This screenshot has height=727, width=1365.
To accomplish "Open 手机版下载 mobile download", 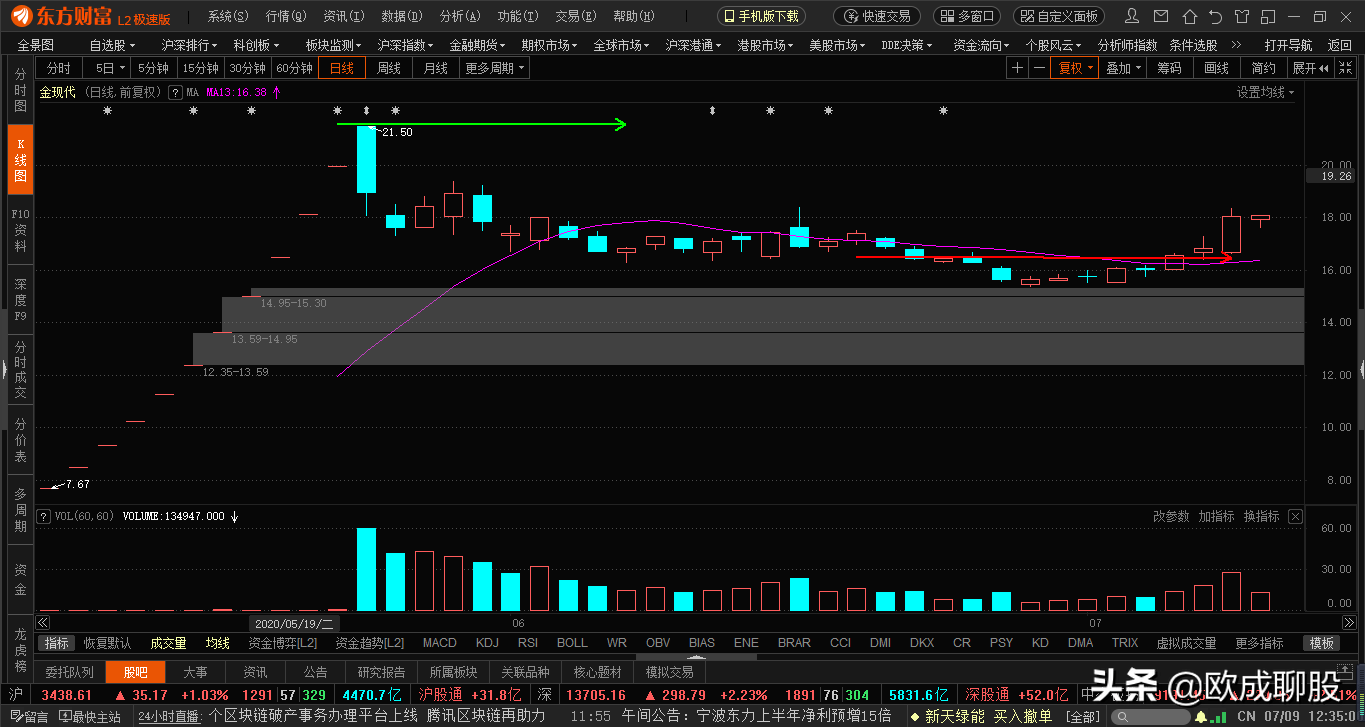I will (x=762, y=16).
